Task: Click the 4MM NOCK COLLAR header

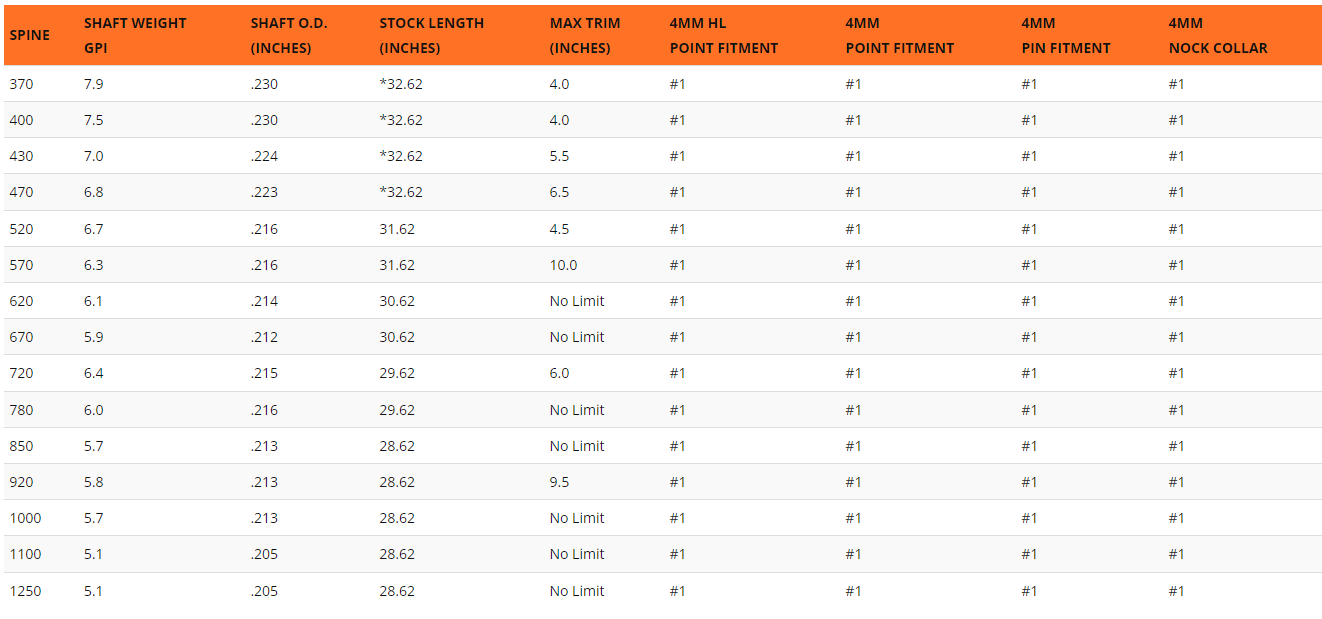Action: (1217, 35)
